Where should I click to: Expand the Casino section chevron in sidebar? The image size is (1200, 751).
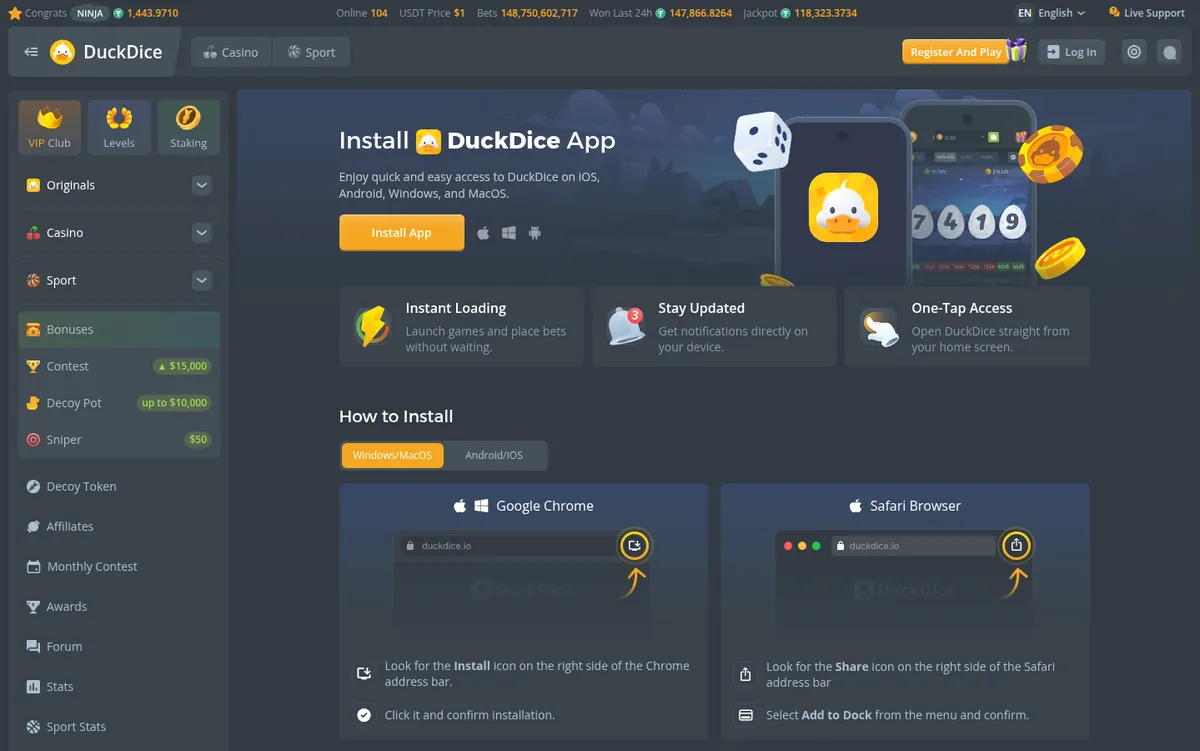point(201,233)
